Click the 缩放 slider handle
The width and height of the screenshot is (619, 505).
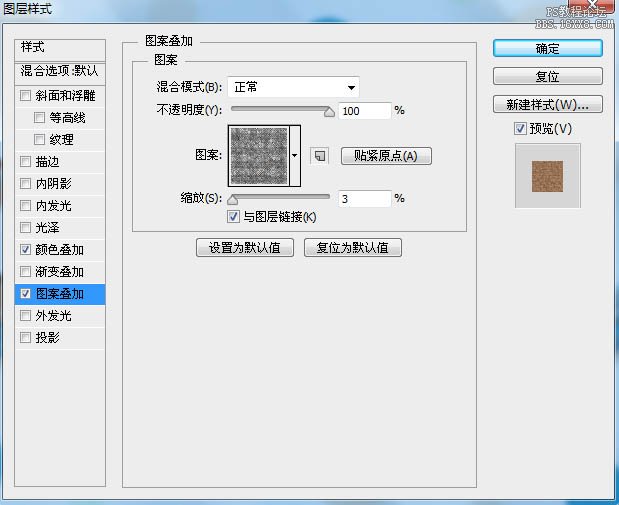233,200
